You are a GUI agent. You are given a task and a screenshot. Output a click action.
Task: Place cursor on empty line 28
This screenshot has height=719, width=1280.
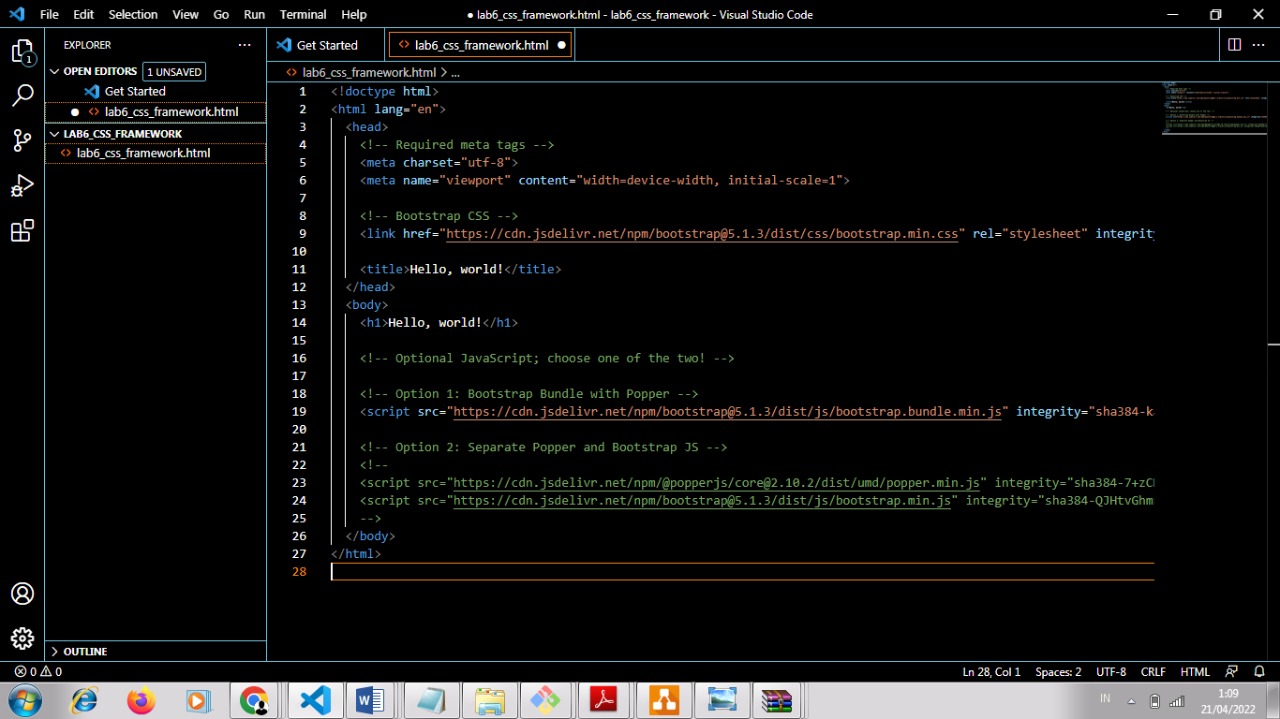click(x=742, y=572)
